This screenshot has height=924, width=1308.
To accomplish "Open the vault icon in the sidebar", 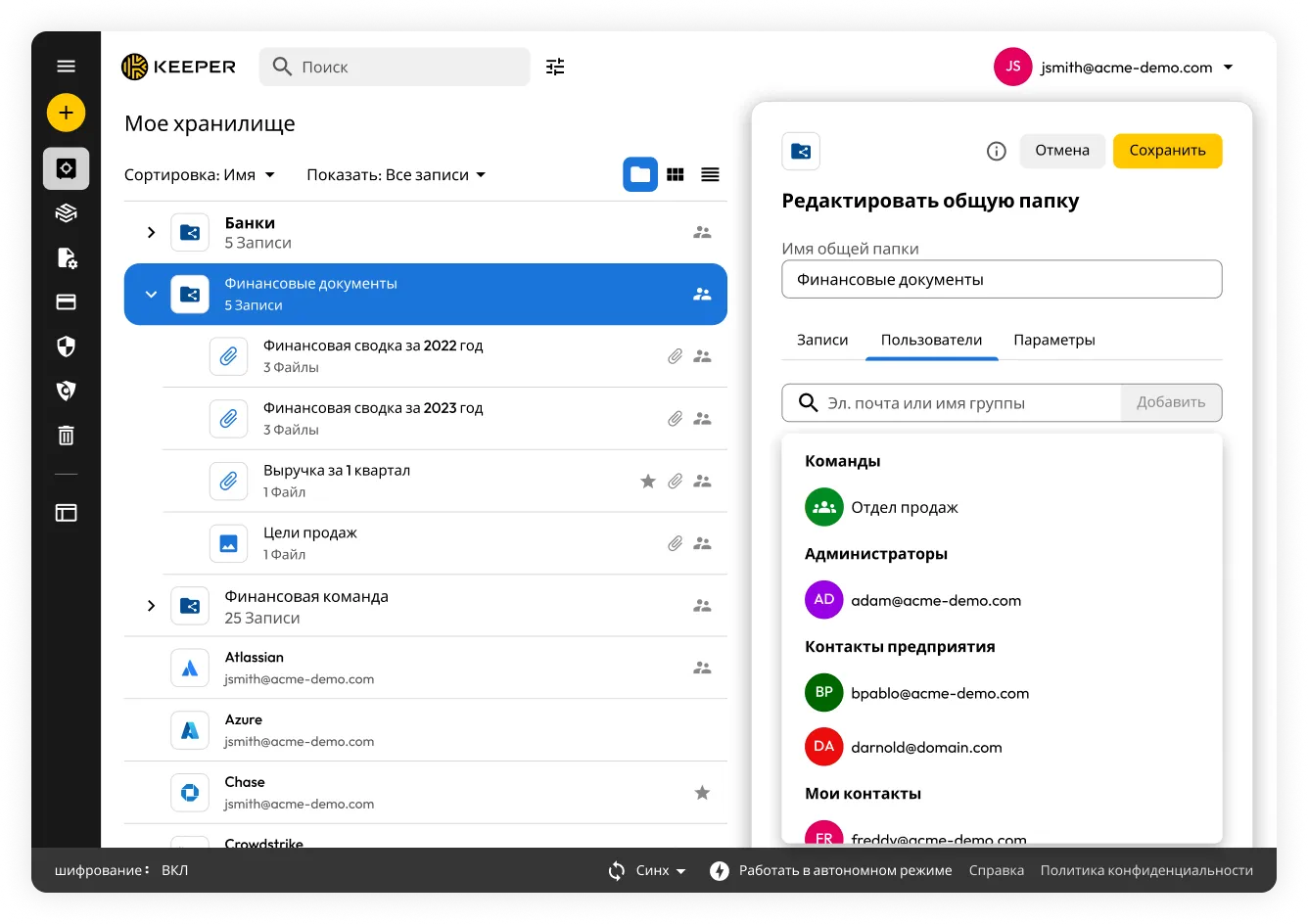I will tap(66, 168).
